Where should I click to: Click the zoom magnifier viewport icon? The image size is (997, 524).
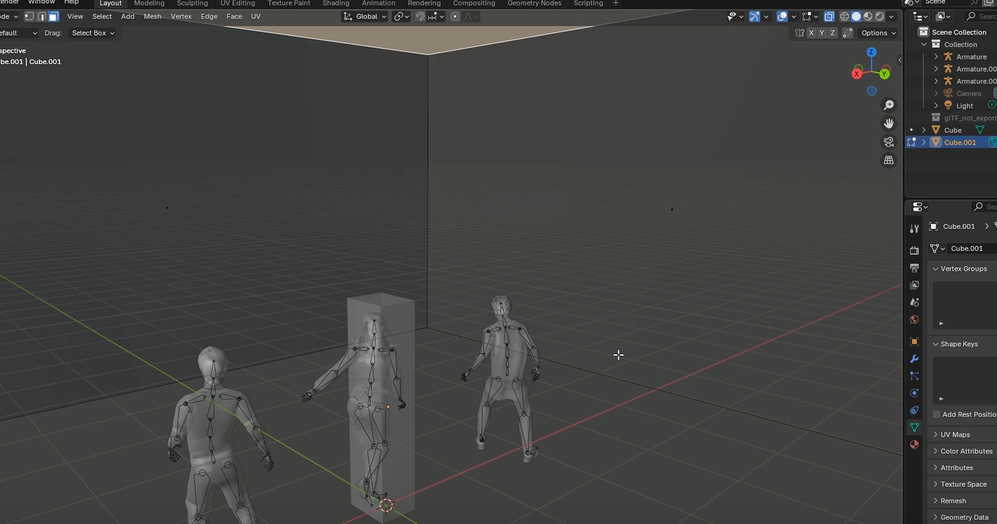[x=888, y=105]
